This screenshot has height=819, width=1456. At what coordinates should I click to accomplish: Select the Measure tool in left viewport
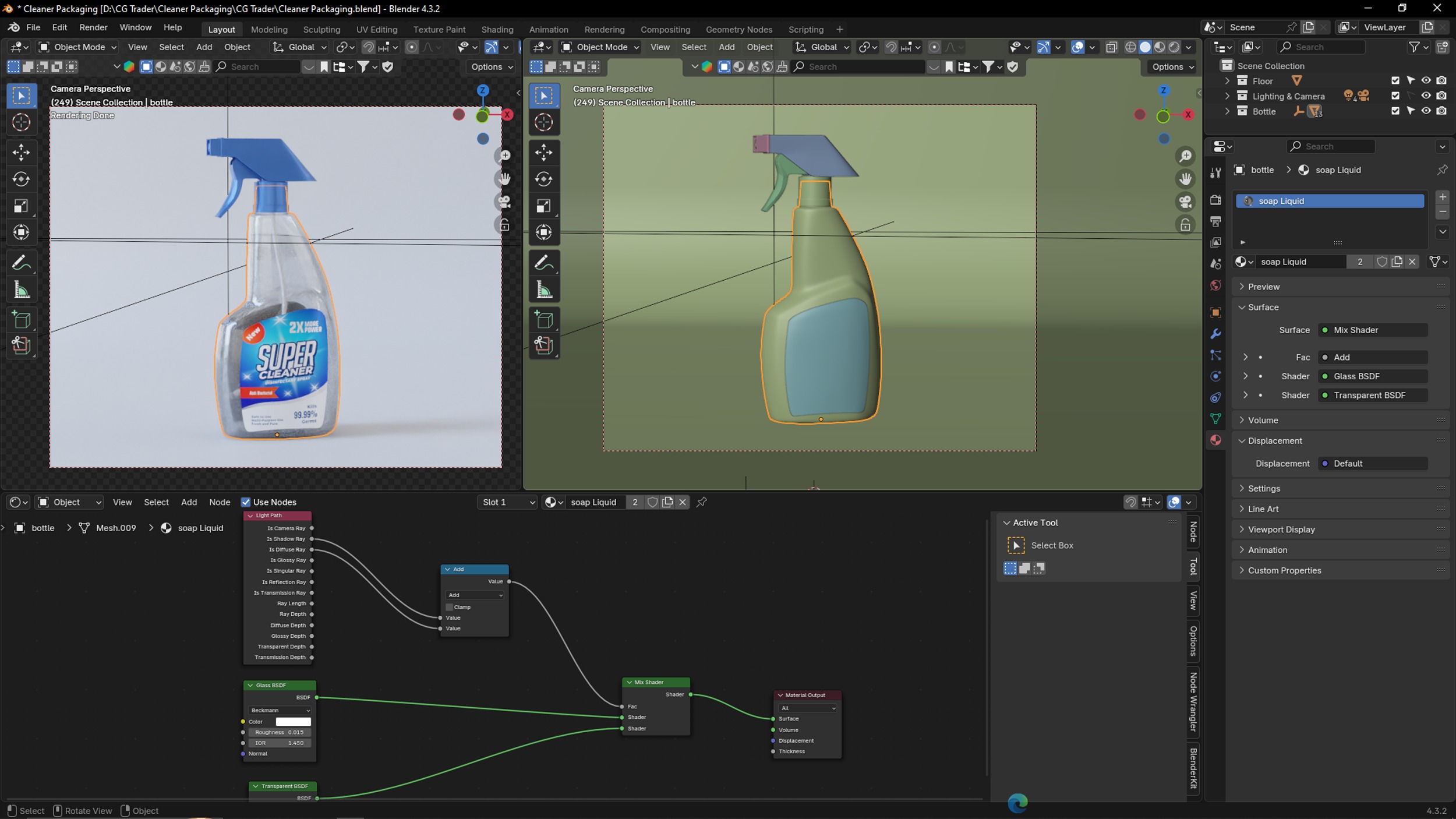coord(22,290)
